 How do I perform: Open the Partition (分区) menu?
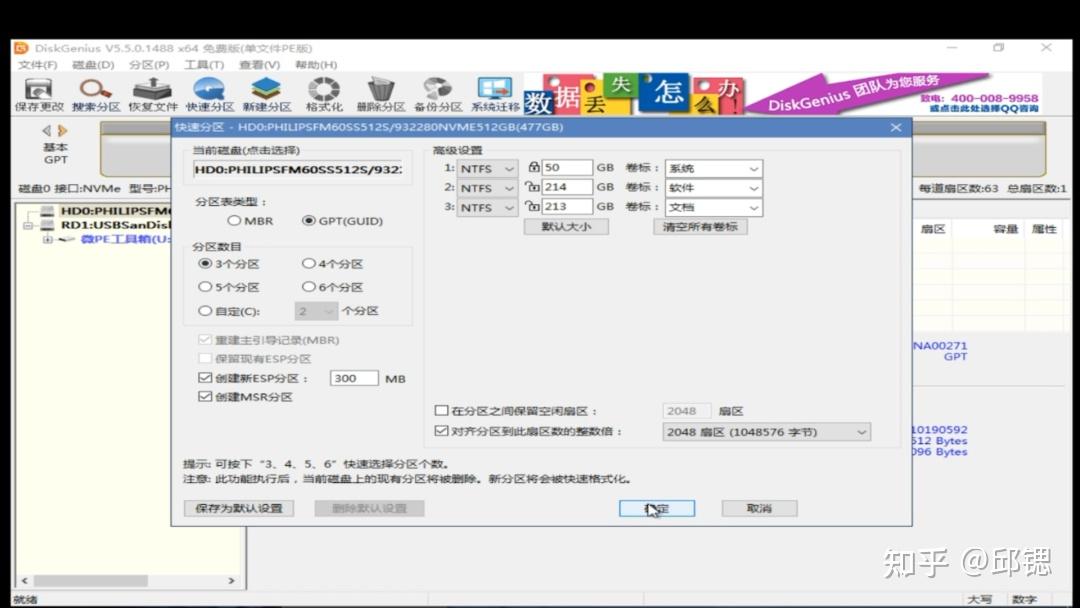coord(149,65)
